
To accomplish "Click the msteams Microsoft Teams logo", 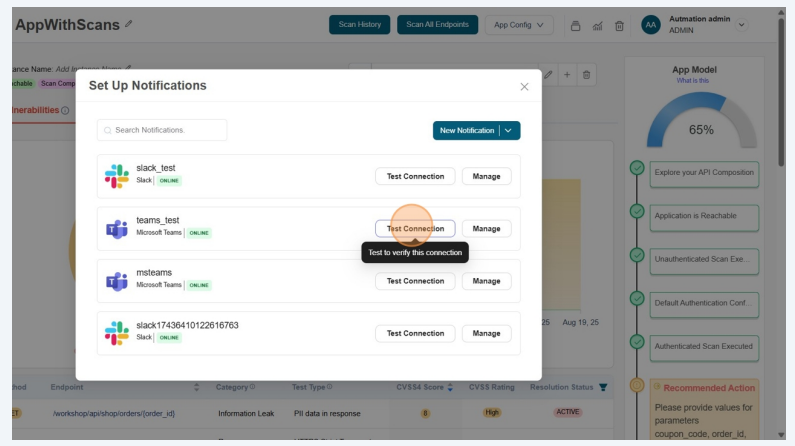I will 117,281.
